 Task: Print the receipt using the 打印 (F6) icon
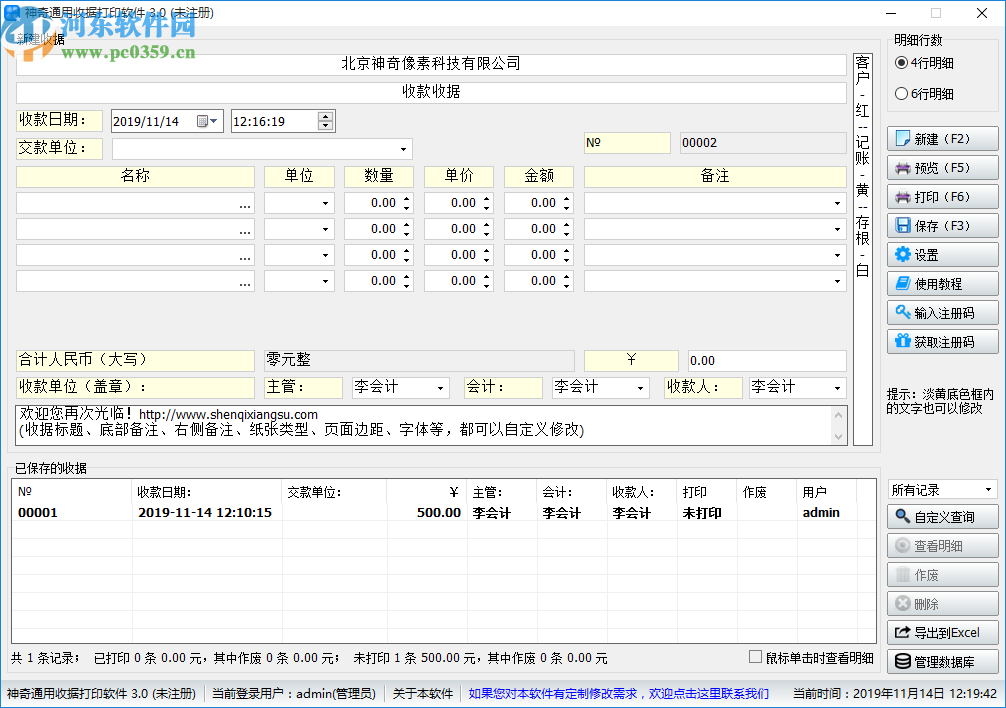pos(941,196)
